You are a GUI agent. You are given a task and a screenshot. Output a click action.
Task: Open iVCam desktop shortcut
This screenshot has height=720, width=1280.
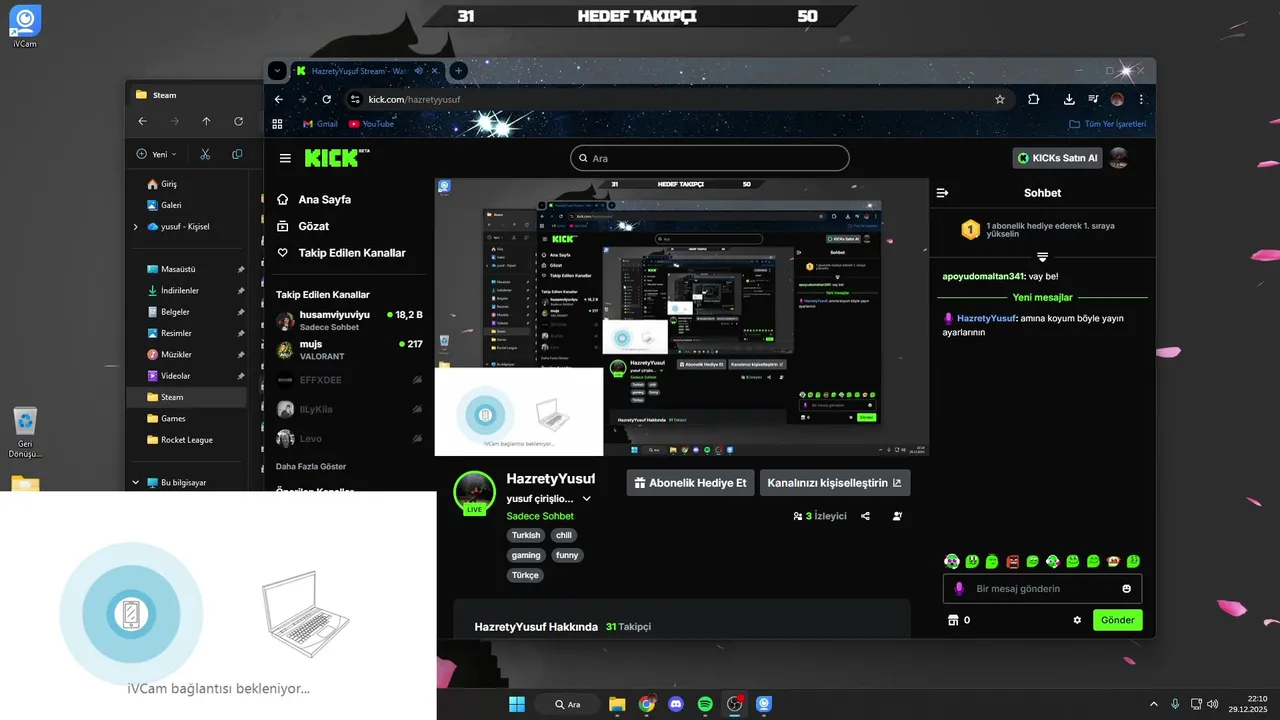click(25, 26)
